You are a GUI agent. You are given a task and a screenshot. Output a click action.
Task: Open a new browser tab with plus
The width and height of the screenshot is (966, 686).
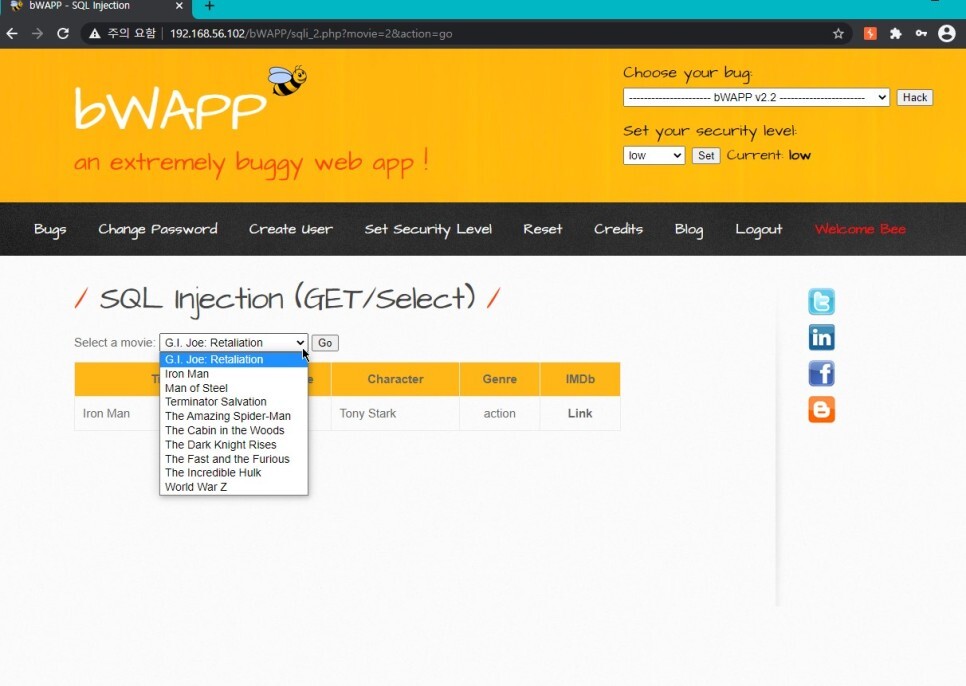209,6
